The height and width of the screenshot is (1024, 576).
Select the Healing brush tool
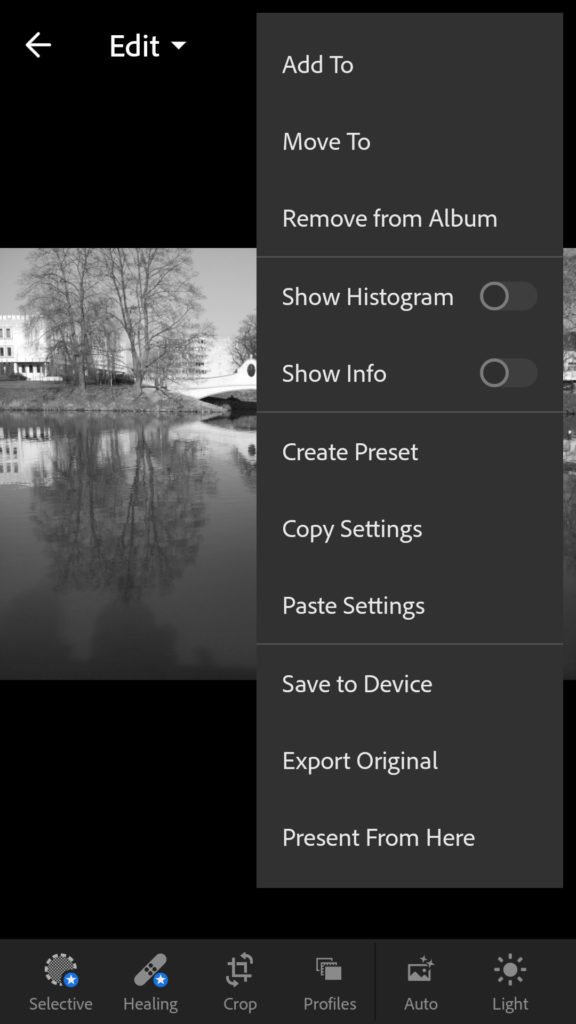150,982
